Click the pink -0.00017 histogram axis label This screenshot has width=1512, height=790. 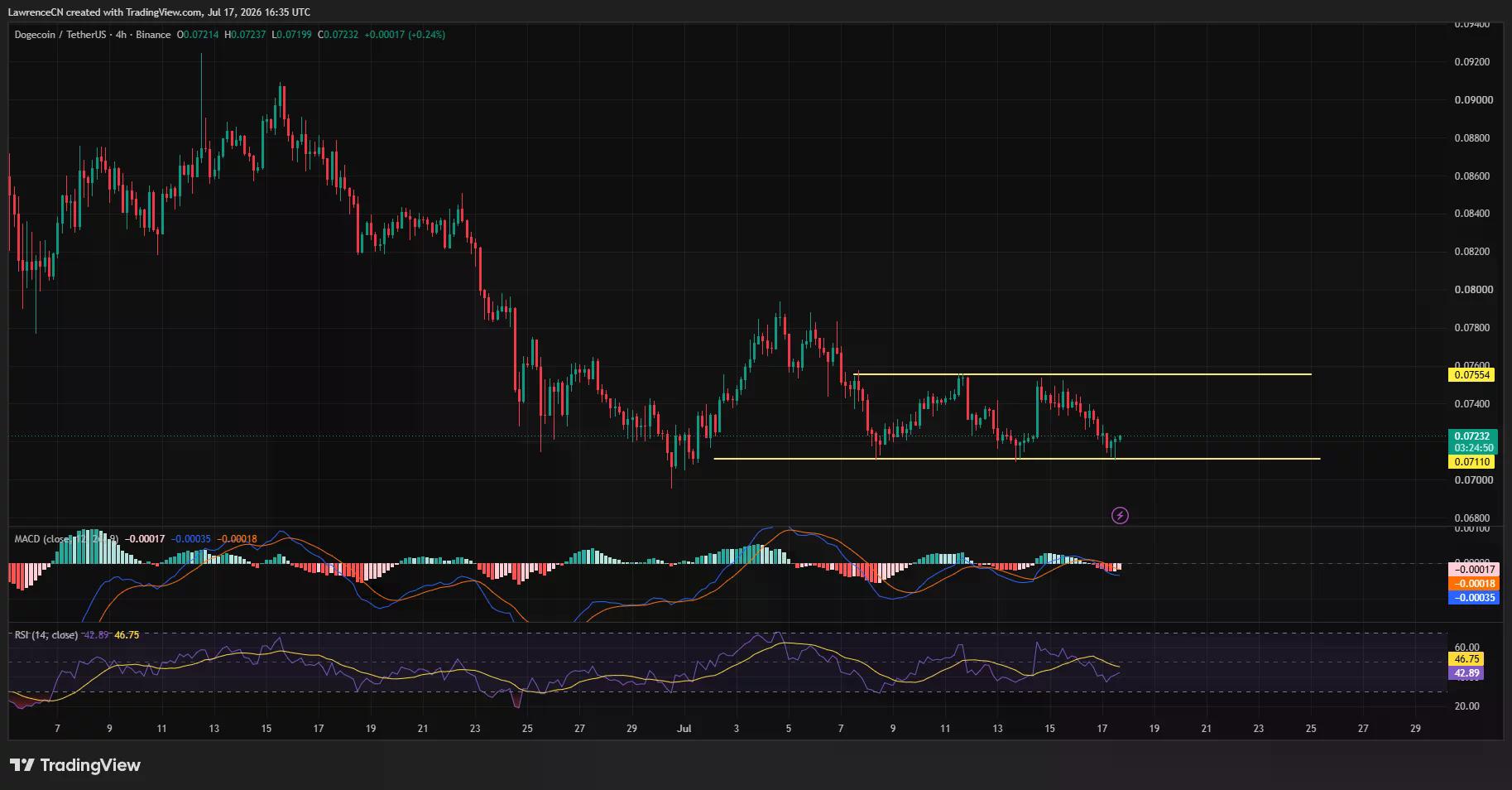click(1473, 570)
